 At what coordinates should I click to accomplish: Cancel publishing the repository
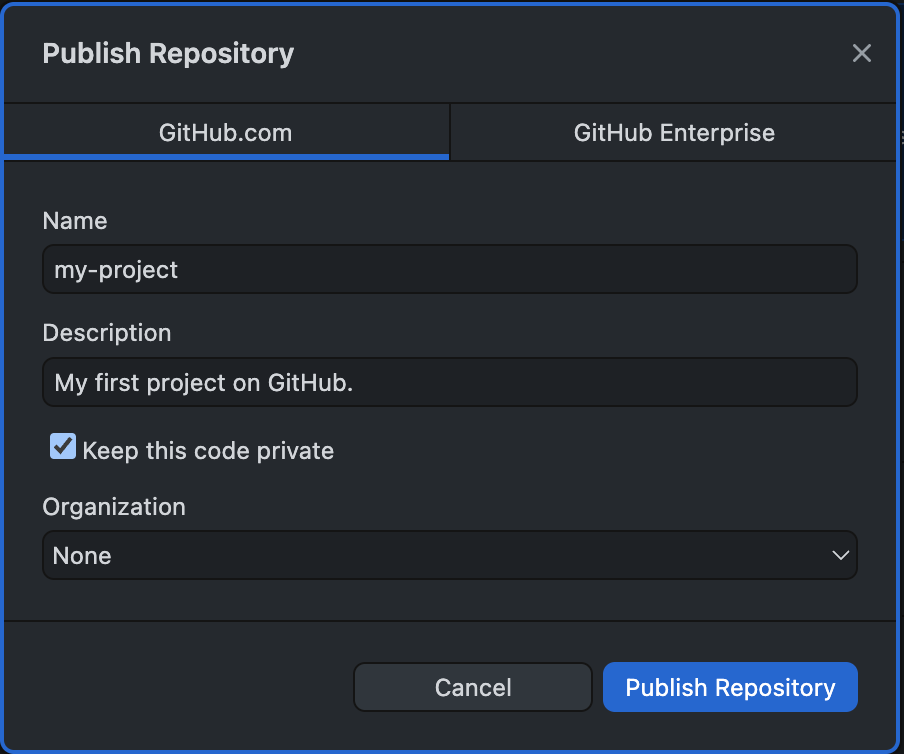click(x=473, y=687)
